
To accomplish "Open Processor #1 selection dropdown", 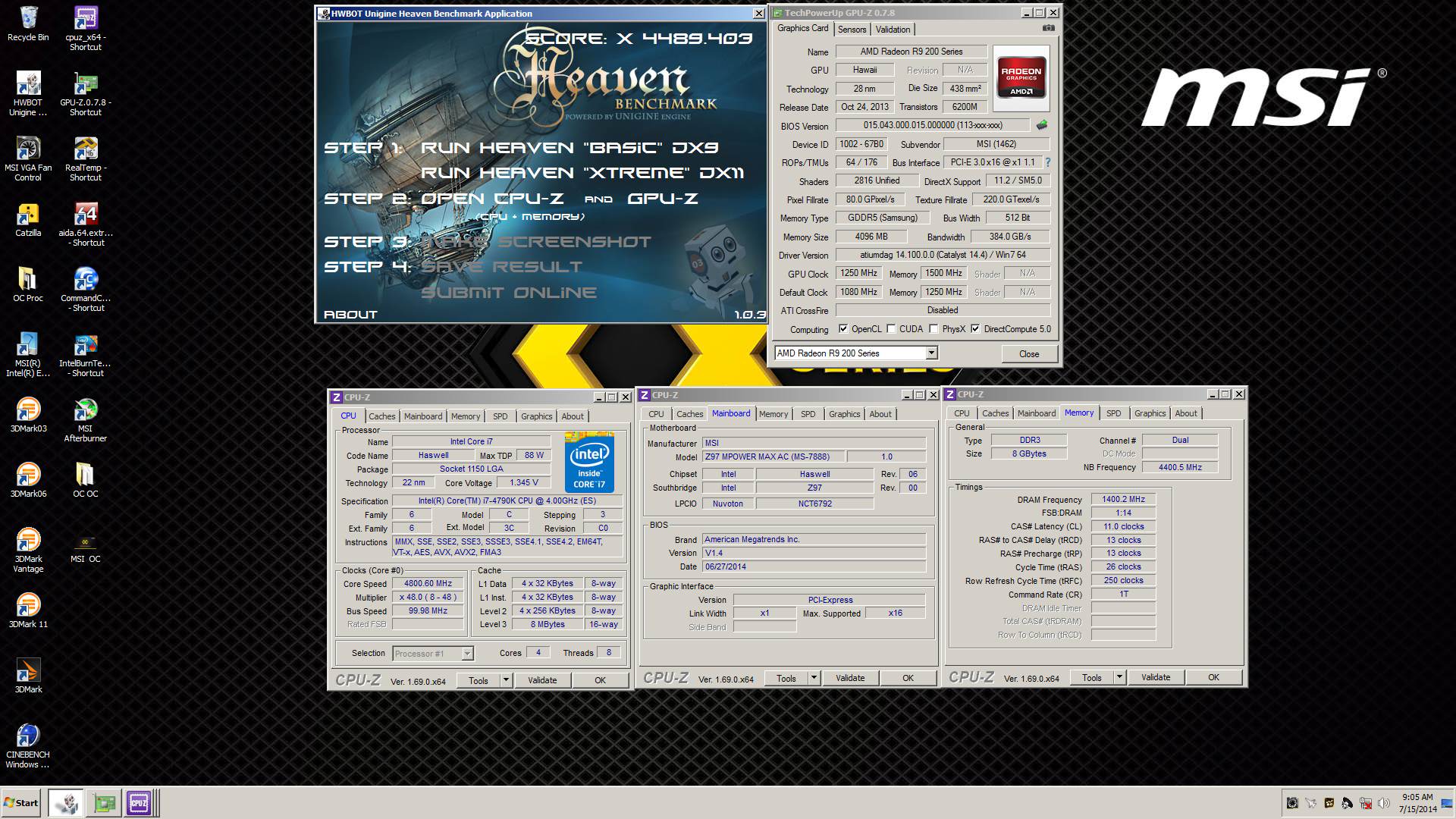I will (467, 654).
